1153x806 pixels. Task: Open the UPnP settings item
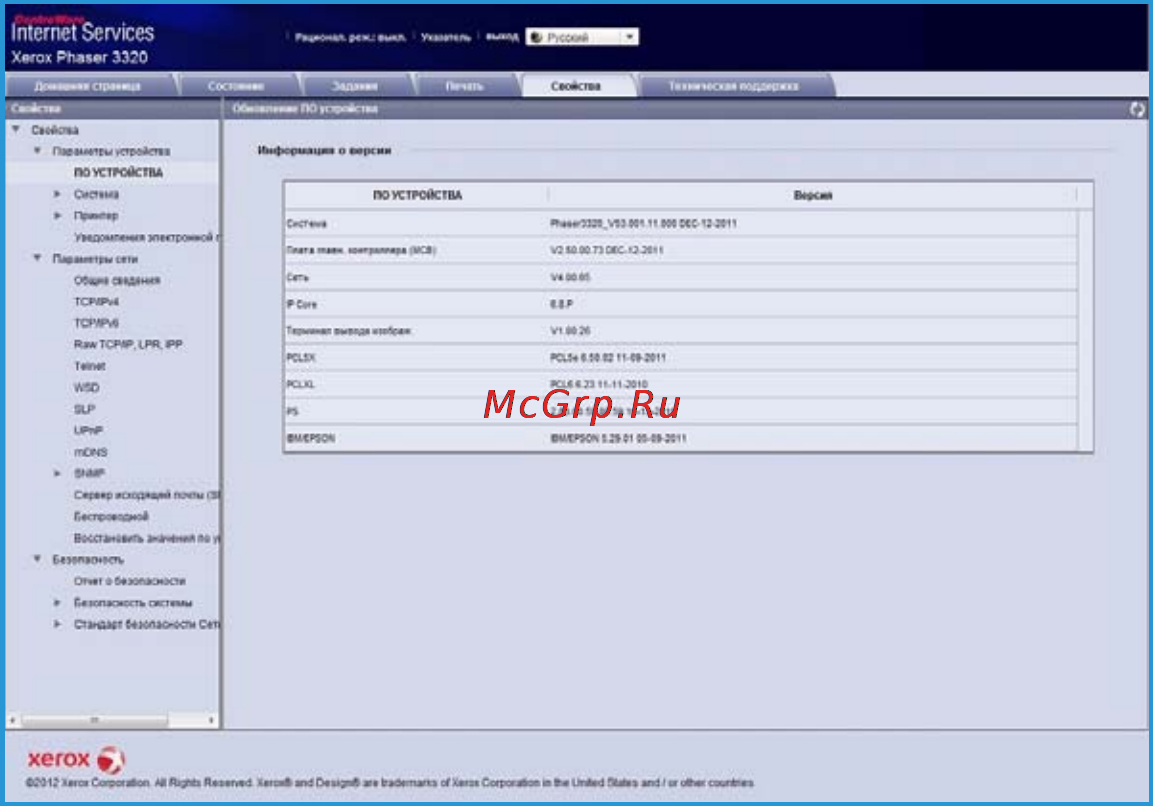tap(88, 430)
